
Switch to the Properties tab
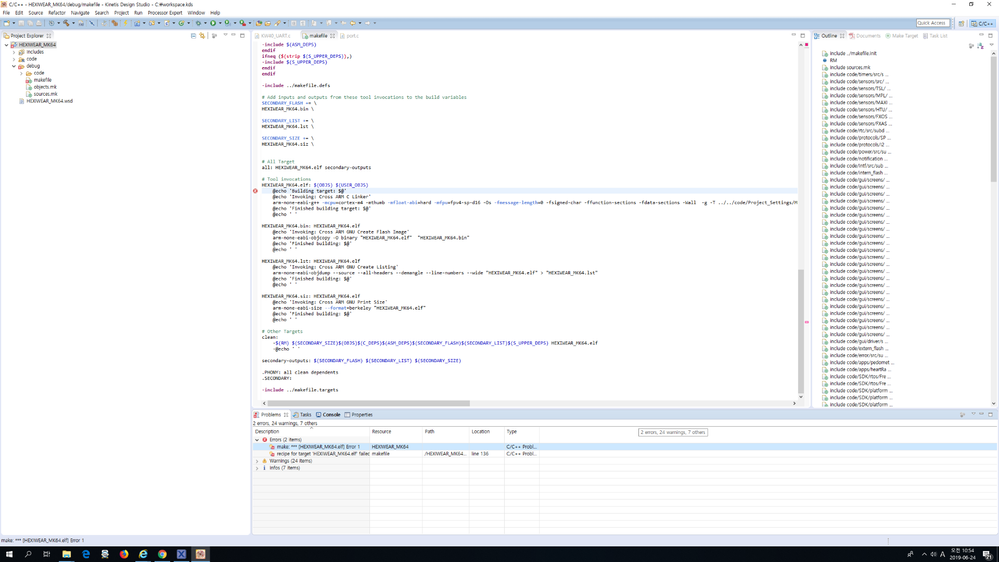coord(359,415)
